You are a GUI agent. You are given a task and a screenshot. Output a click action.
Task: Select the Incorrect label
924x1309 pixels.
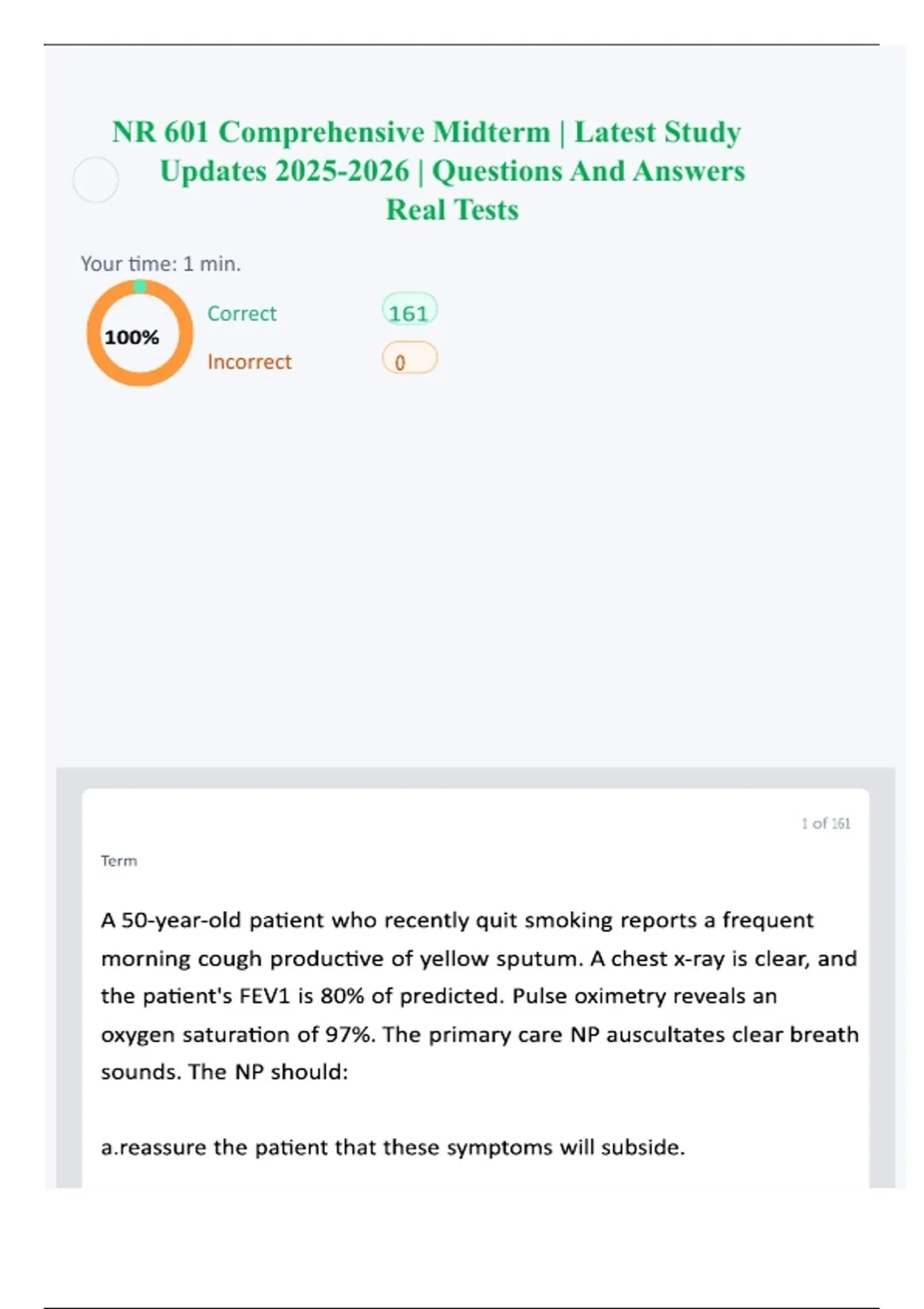pyautogui.click(x=249, y=362)
